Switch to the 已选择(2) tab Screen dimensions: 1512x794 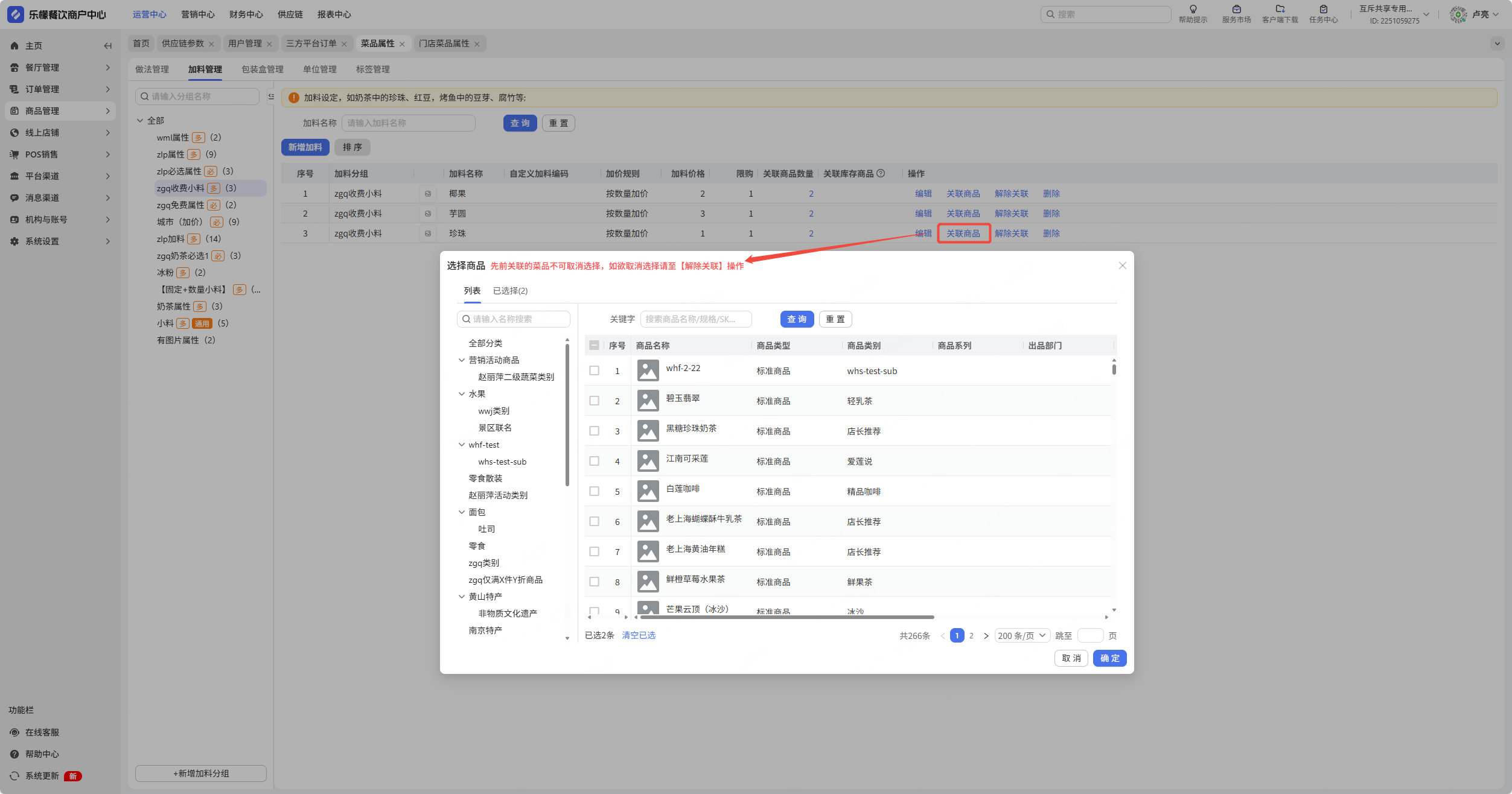(x=510, y=291)
